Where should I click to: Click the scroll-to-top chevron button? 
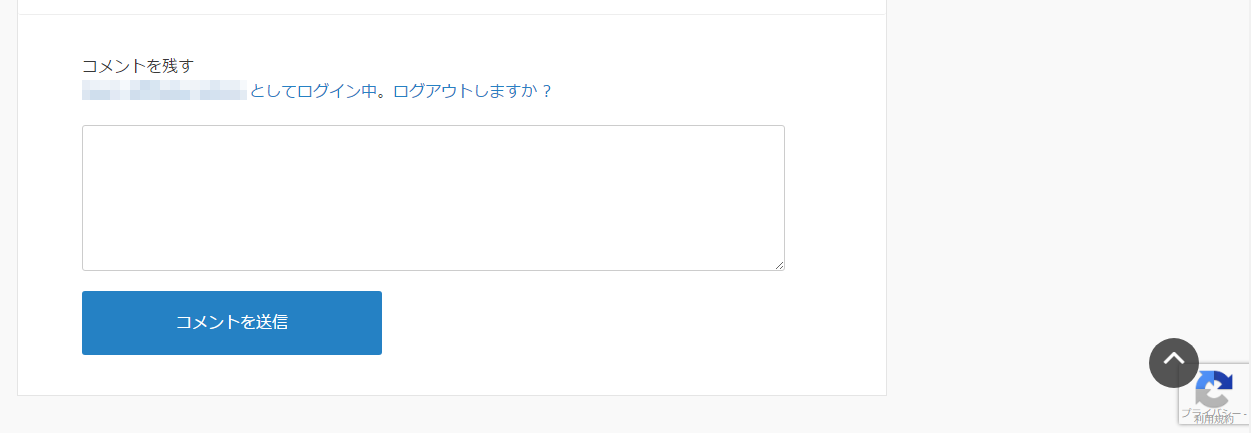1174,362
